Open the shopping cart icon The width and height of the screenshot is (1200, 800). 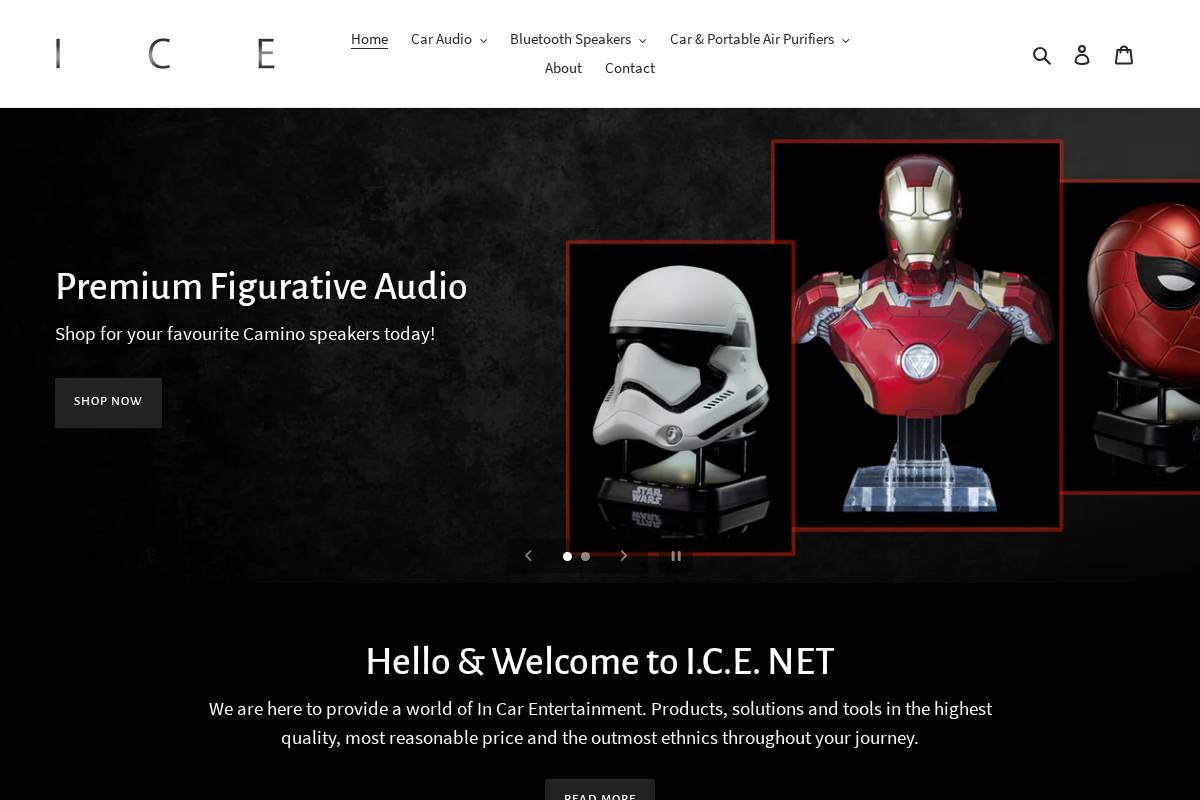[1124, 55]
